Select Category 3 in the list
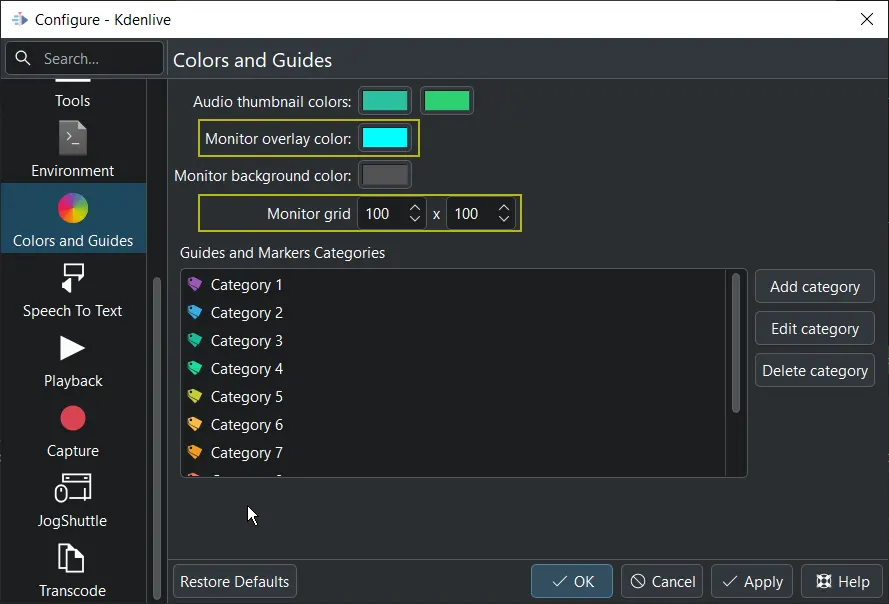Image resolution: width=889 pixels, height=604 pixels. pos(454,340)
